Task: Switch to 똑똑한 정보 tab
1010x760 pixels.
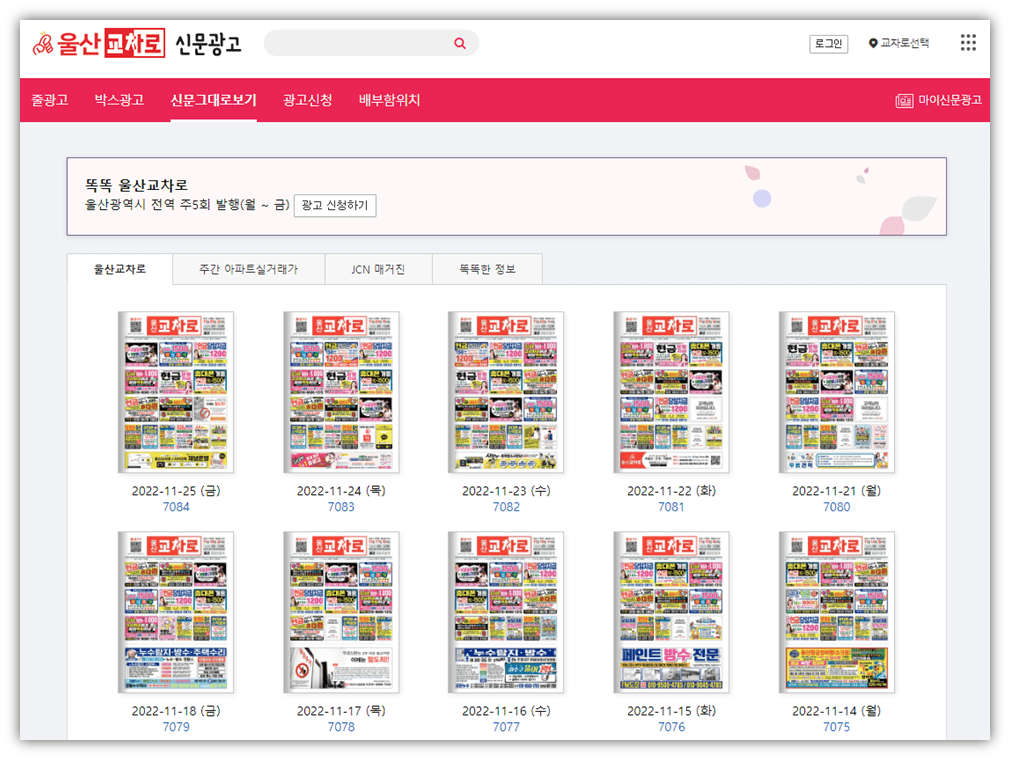Action: [488, 269]
